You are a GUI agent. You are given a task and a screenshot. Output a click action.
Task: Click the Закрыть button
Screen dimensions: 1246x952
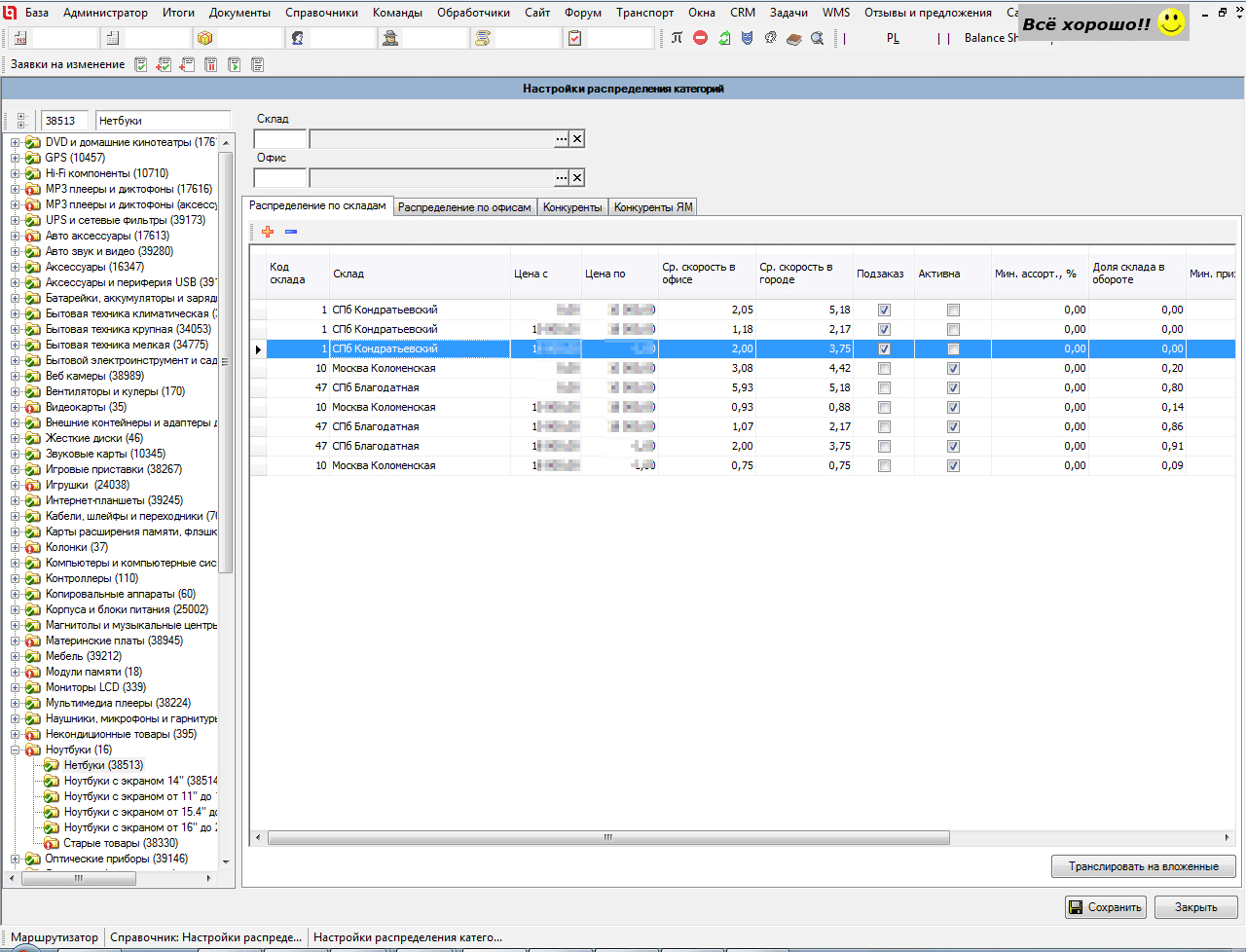click(1195, 907)
